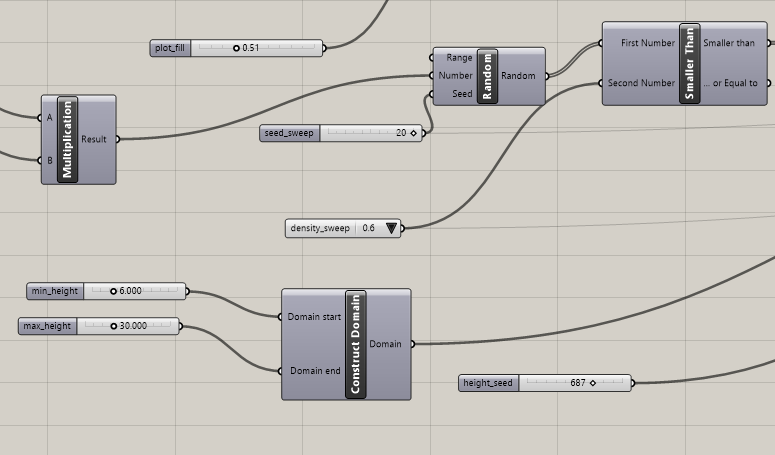Screen dimensions: 775x455
Task: Click the height_seed slider grip at 687
Action: [593, 383]
